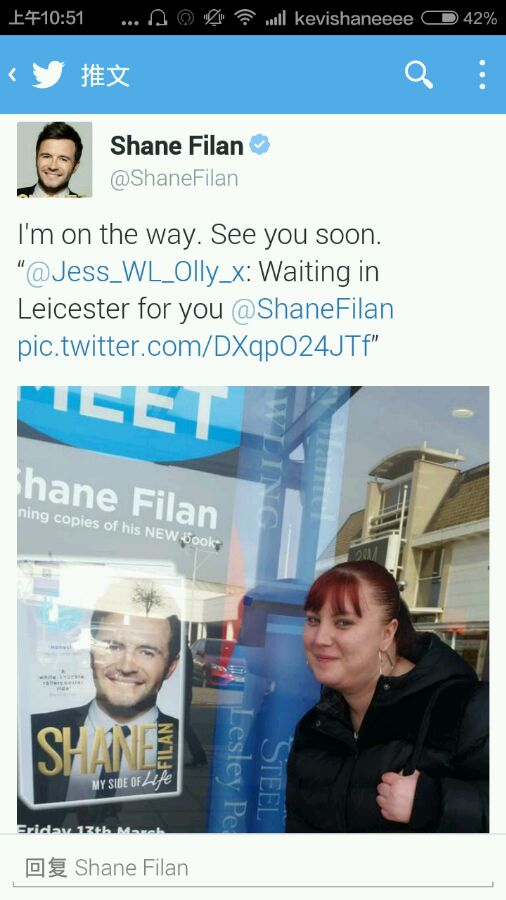
Task: Tap the blue verified badge
Action: [x=259, y=145]
